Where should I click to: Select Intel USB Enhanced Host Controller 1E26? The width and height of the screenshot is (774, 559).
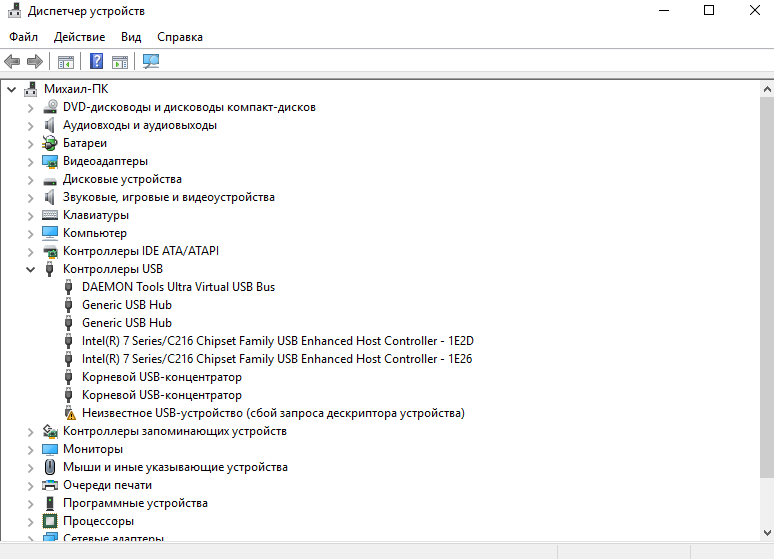coord(277,359)
